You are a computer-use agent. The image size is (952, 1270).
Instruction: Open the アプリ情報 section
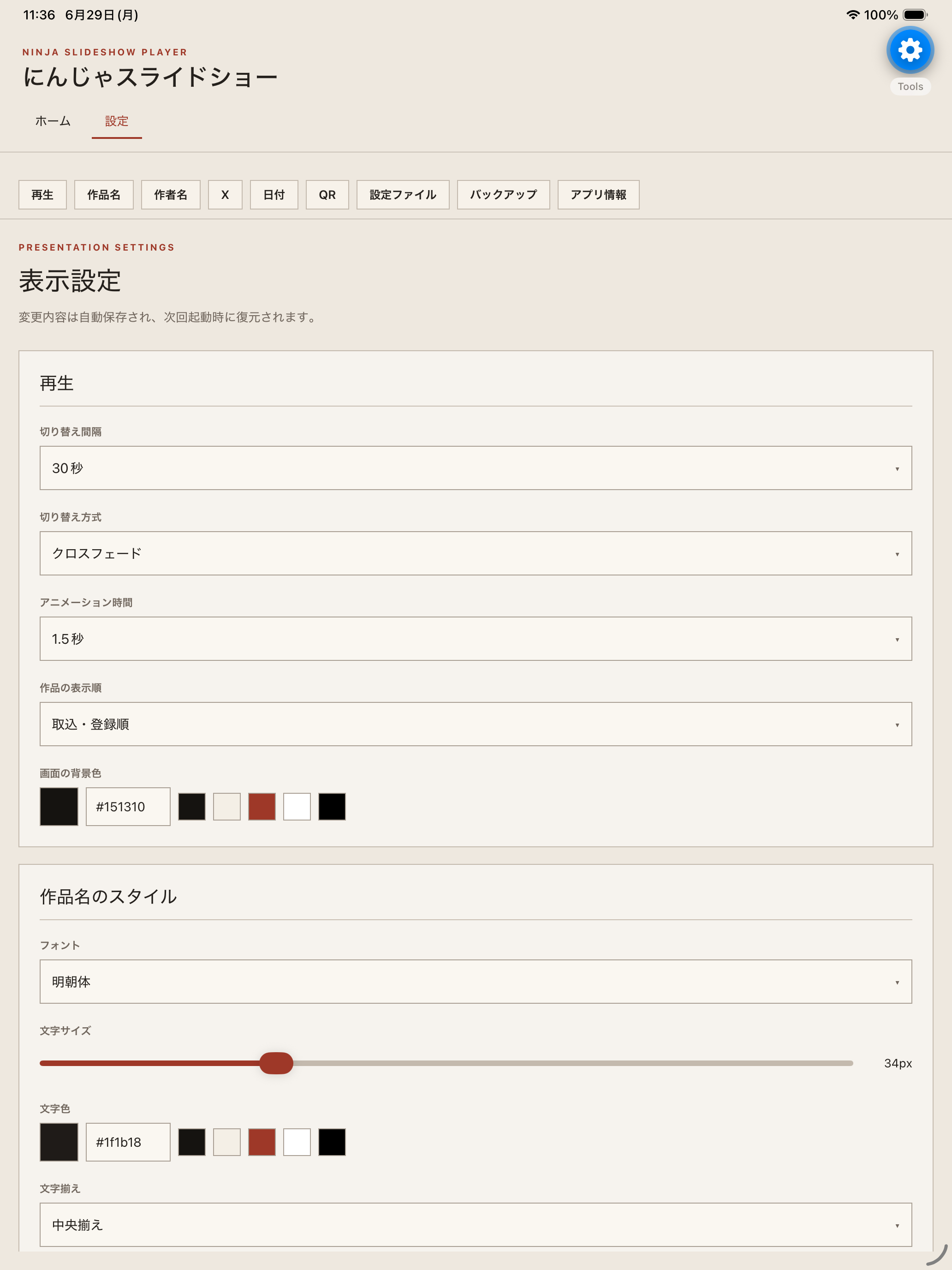tap(599, 195)
